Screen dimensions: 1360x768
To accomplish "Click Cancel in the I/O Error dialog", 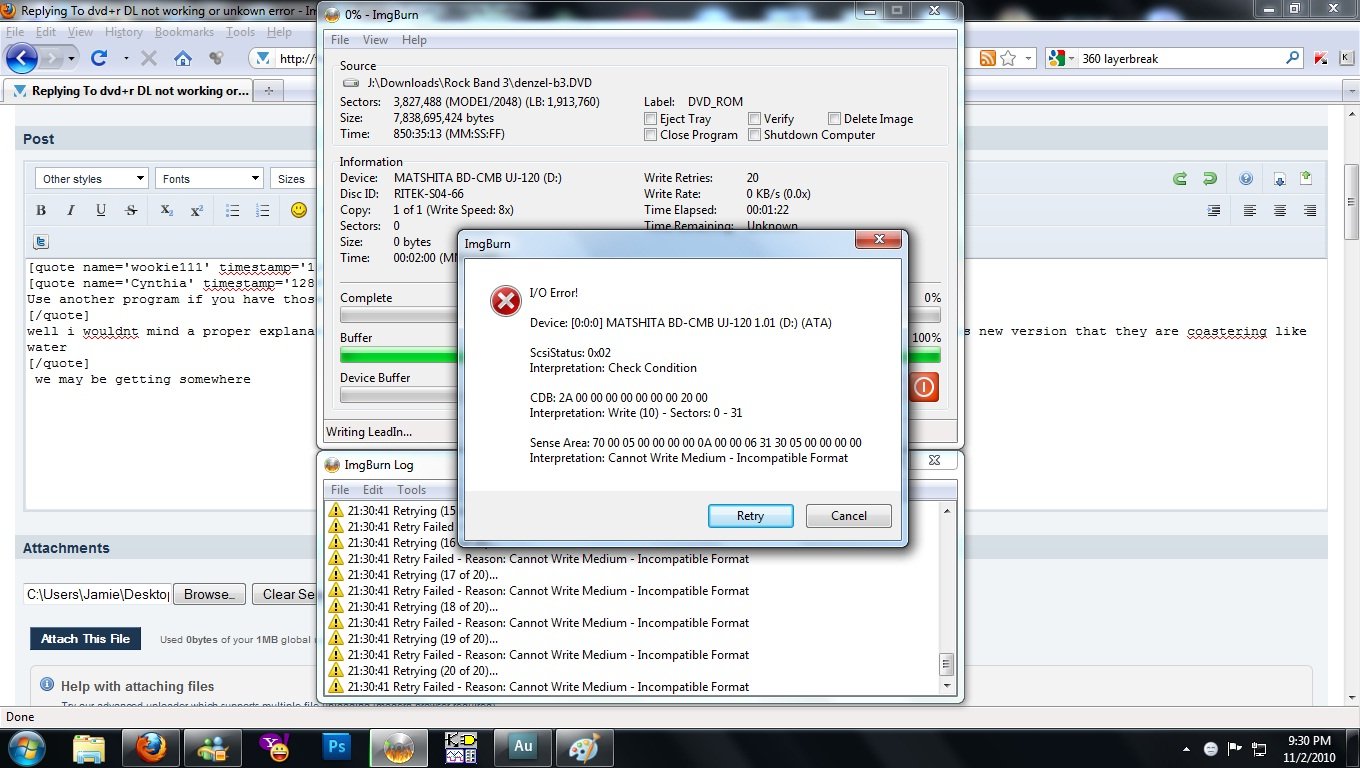I will [849, 516].
